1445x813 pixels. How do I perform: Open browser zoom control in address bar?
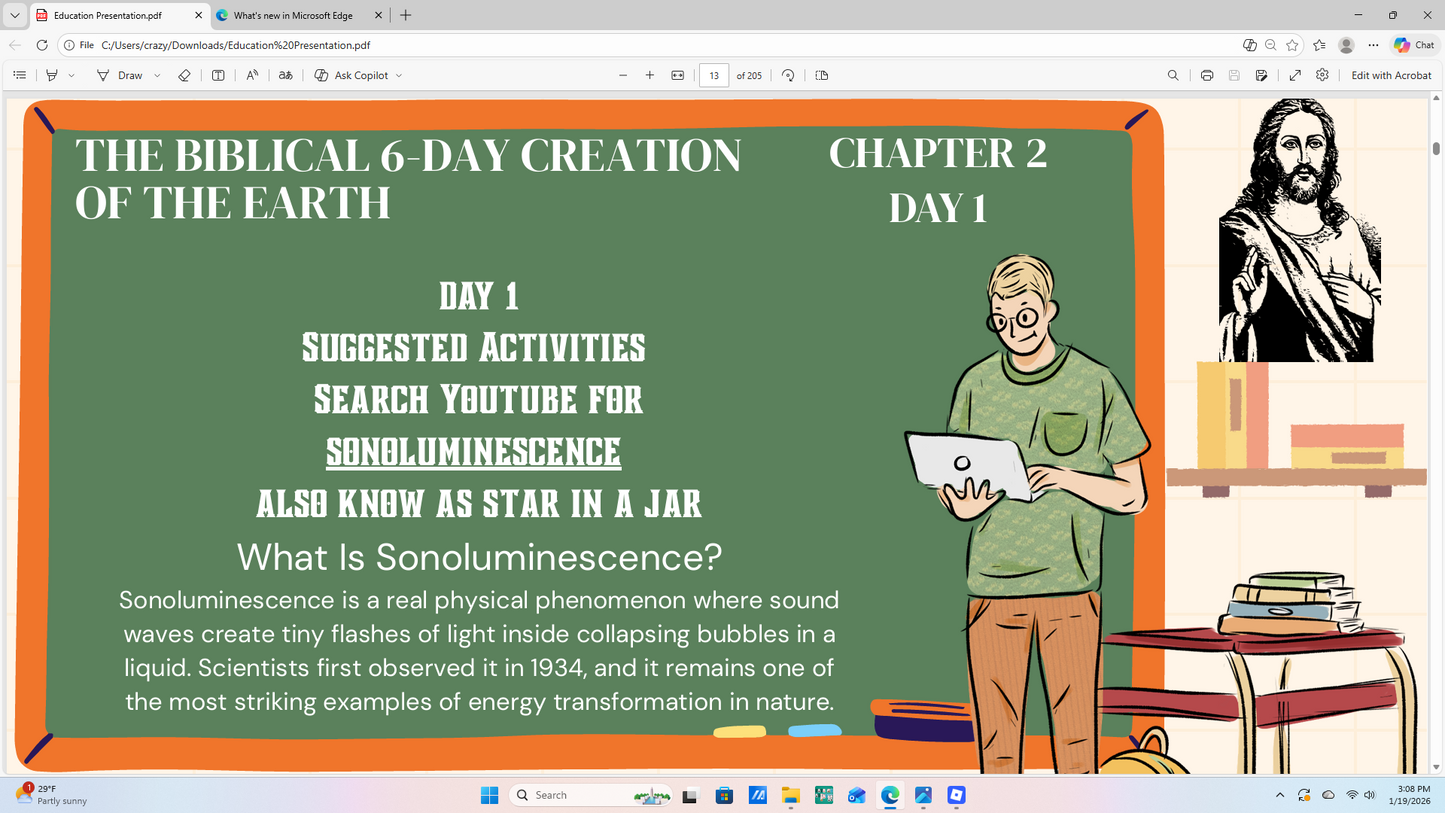pos(1270,45)
